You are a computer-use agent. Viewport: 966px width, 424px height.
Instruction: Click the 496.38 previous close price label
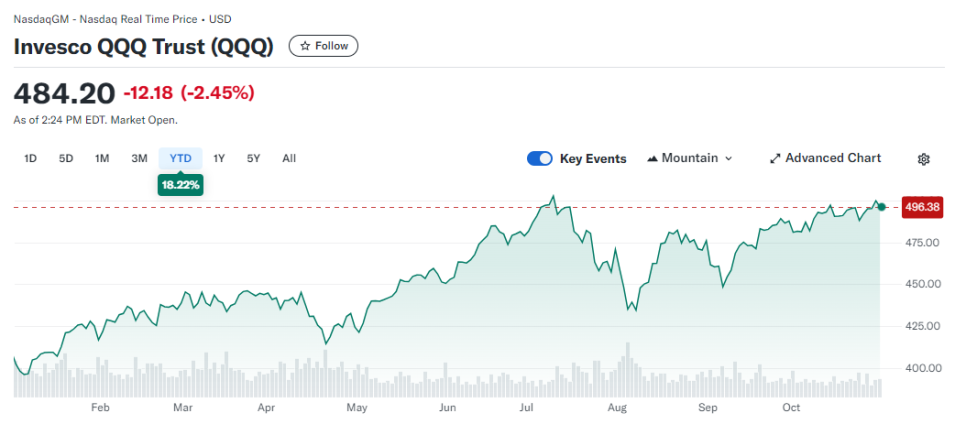click(x=923, y=207)
